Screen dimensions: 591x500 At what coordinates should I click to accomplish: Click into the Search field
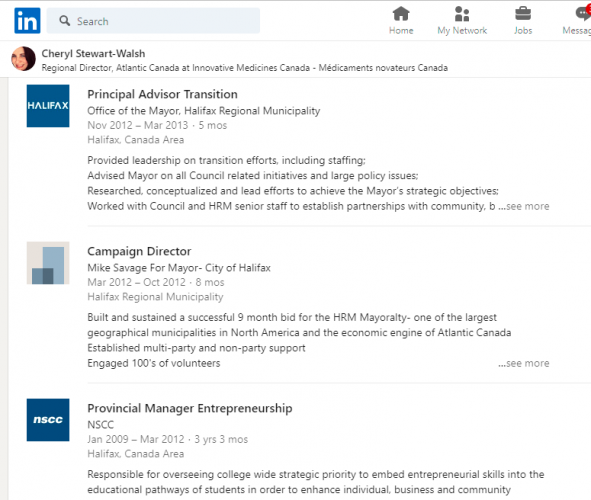[153, 21]
